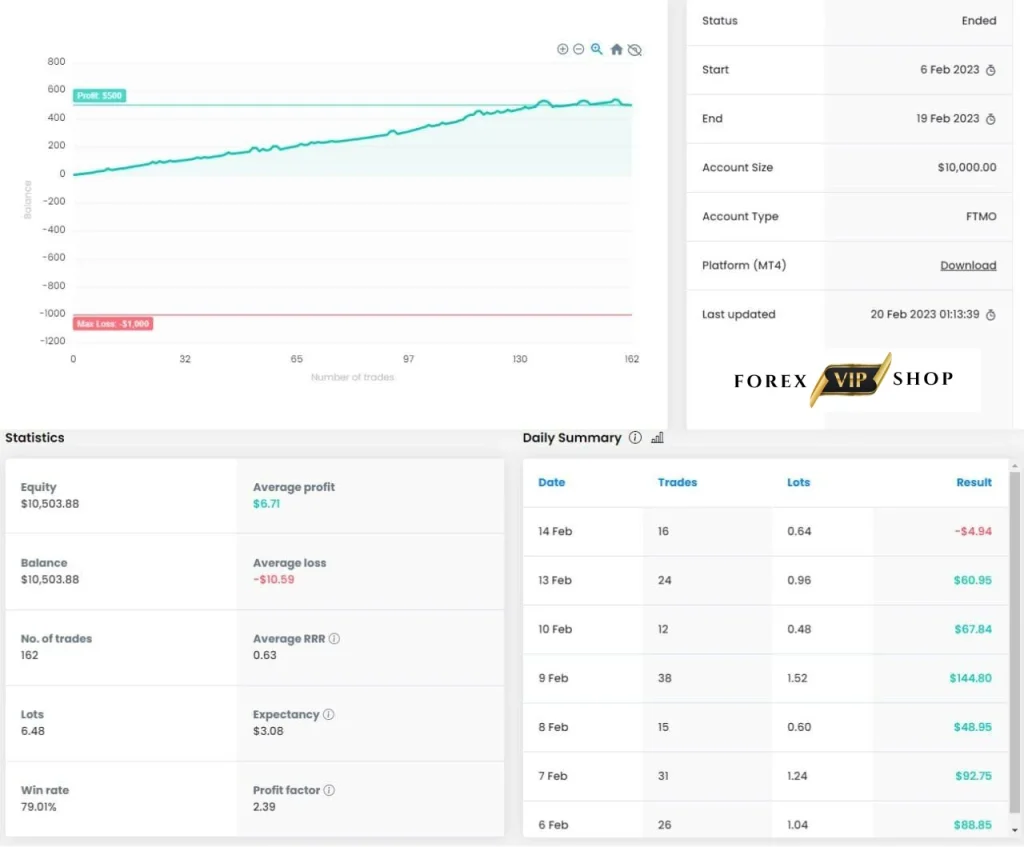1024x847 pixels.
Task: Sort daily summary by Result column
Action: [x=974, y=483]
